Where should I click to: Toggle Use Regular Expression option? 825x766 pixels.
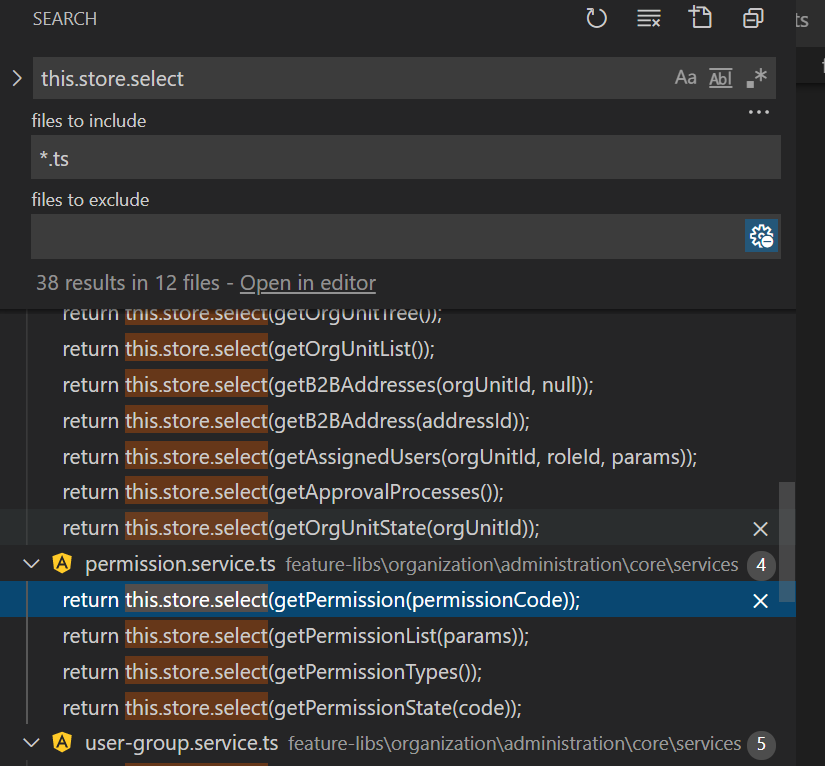click(x=757, y=78)
